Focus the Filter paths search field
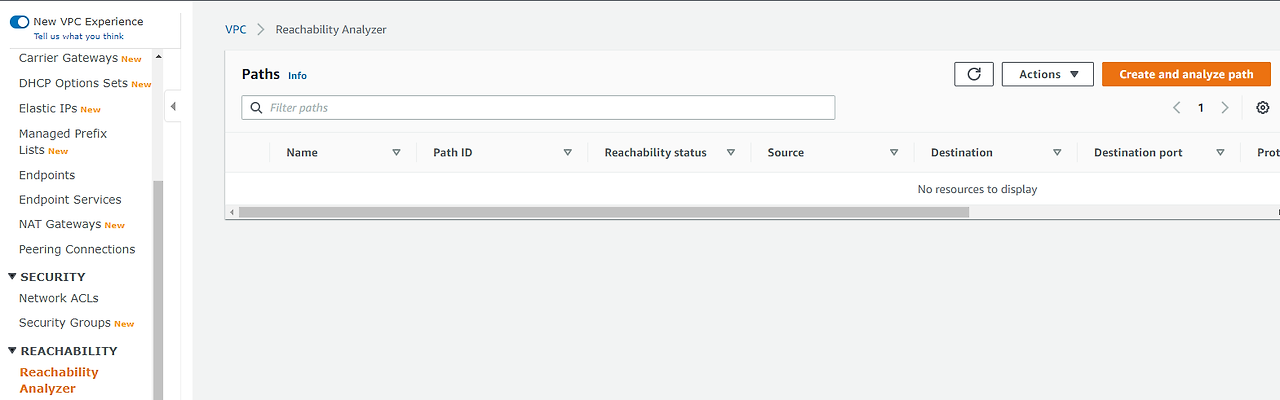 [538, 108]
